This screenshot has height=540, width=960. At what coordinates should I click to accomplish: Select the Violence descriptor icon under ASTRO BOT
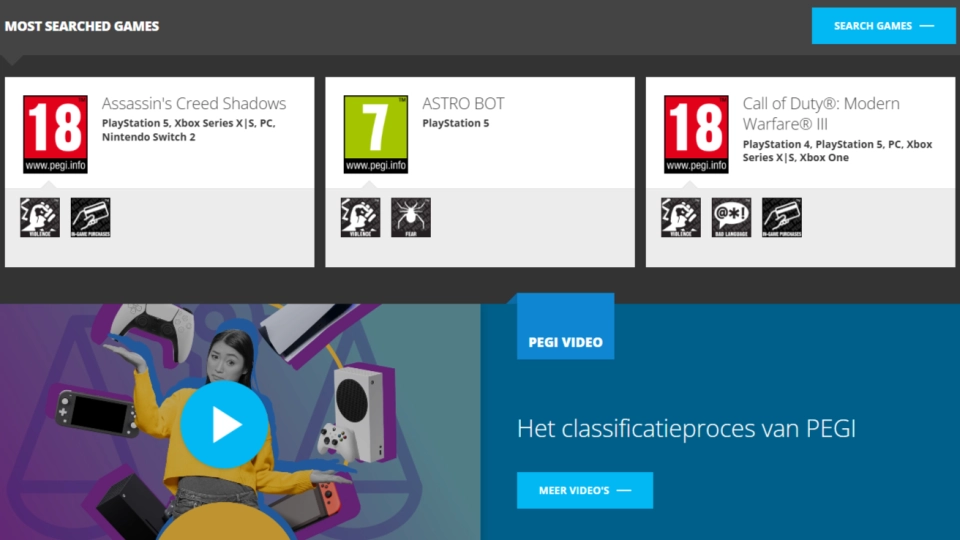tap(360, 217)
